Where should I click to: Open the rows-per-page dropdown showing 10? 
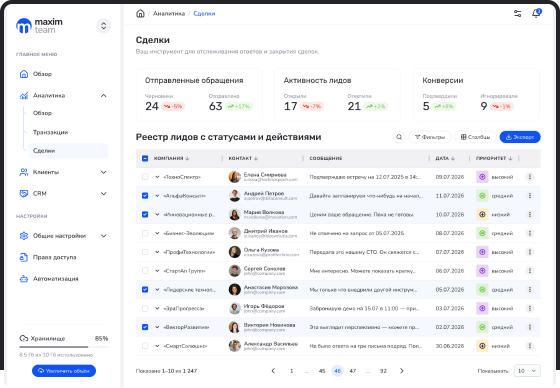pyautogui.click(x=527, y=371)
